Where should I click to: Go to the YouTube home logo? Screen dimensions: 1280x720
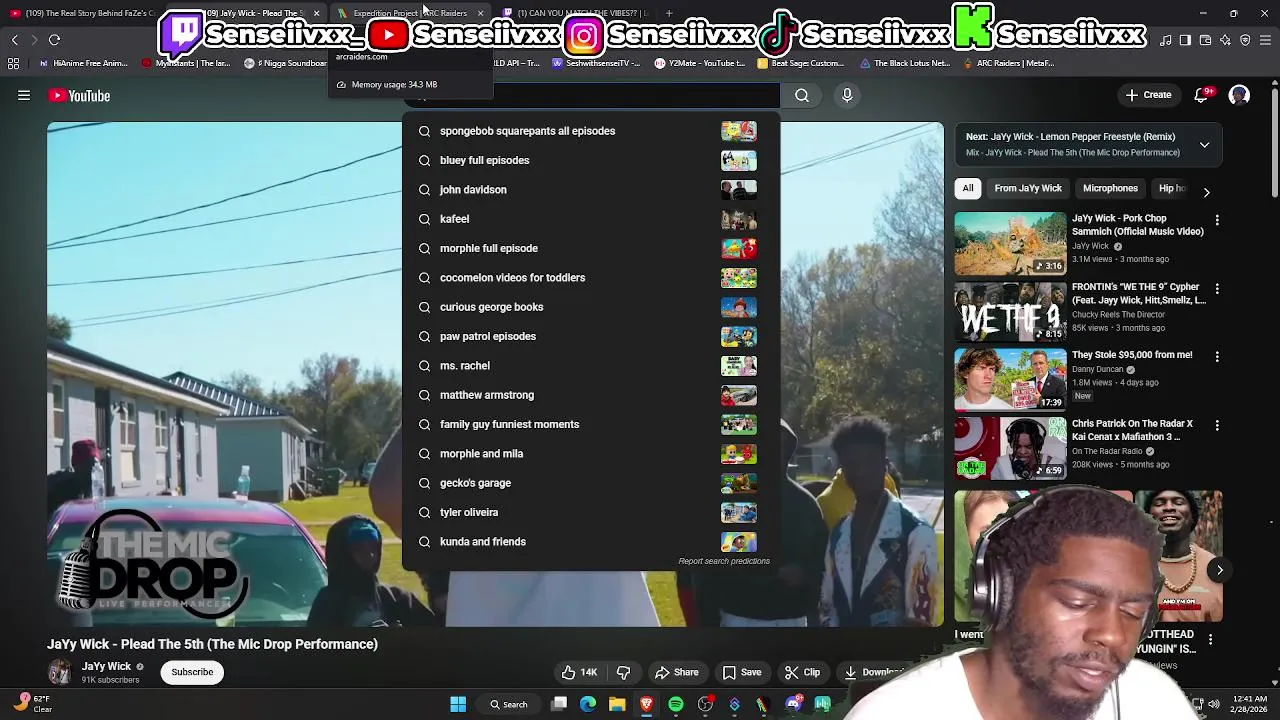click(x=79, y=96)
